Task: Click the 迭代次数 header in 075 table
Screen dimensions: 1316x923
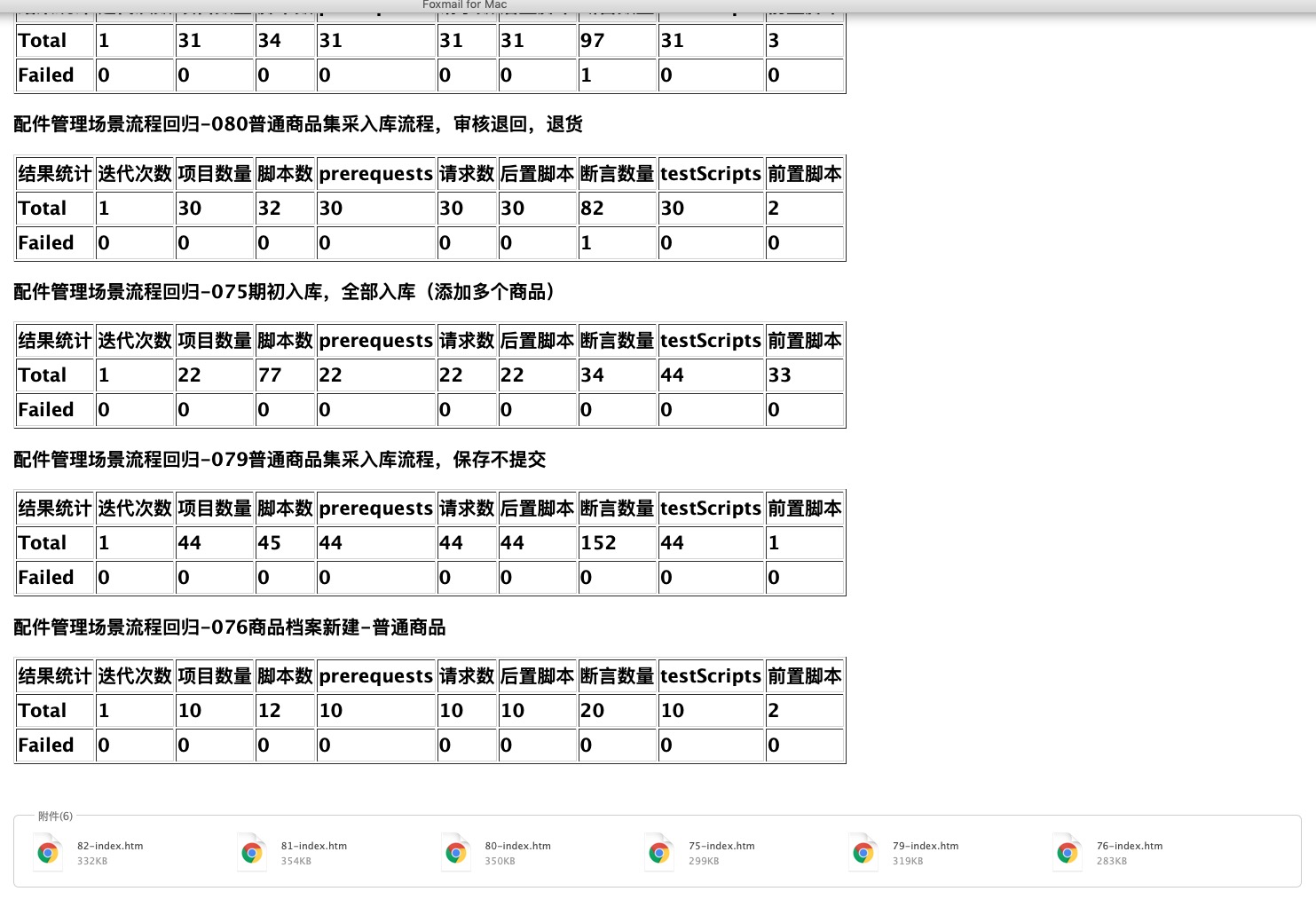Action: [x=135, y=341]
